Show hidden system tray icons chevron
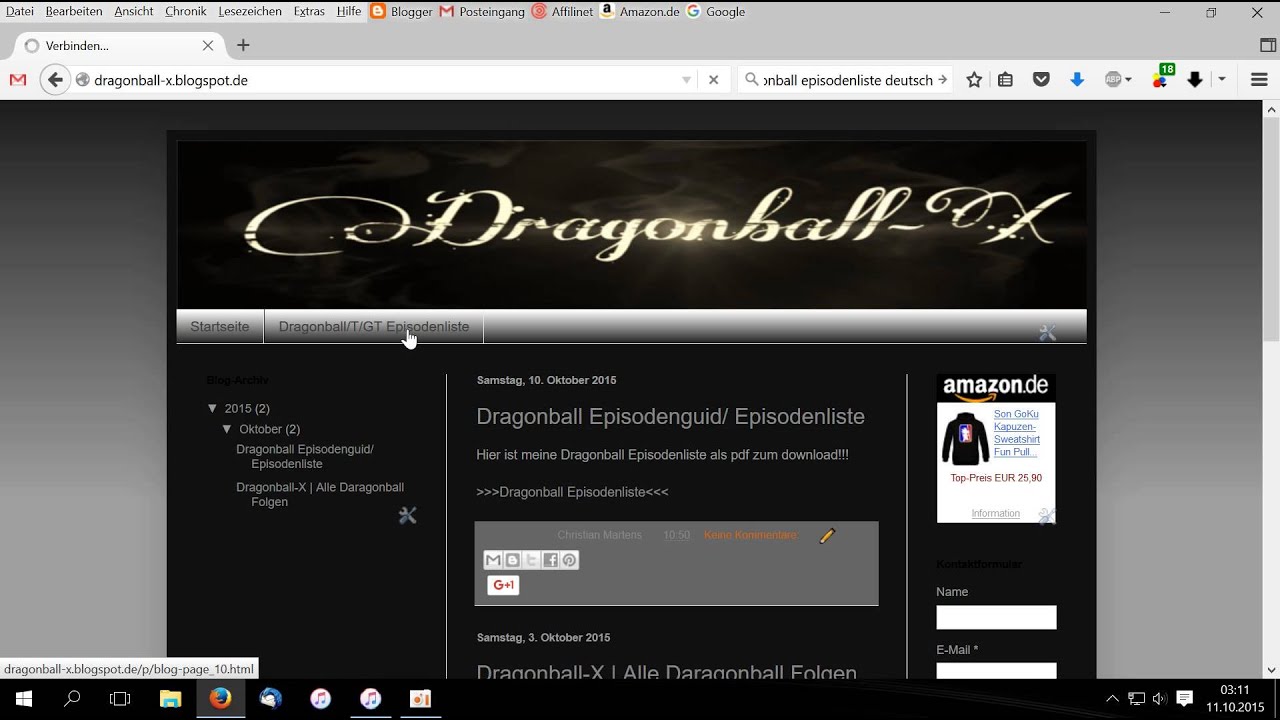This screenshot has width=1280, height=720. pos(1112,698)
